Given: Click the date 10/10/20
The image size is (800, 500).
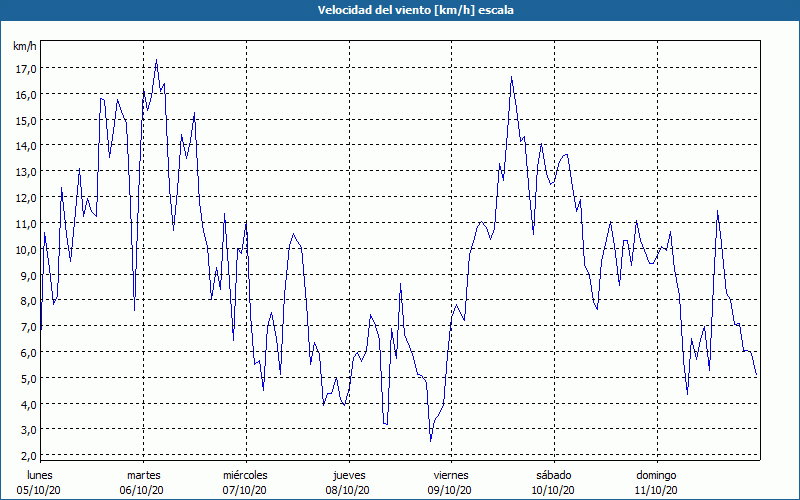Looking at the screenshot, I should click(x=553, y=490).
